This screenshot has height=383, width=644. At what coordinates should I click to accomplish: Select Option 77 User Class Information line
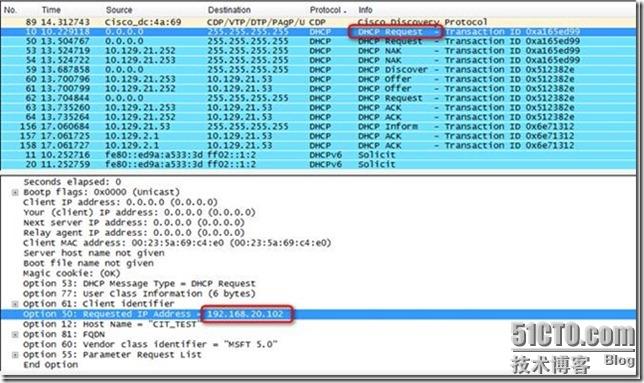[x=139, y=294]
